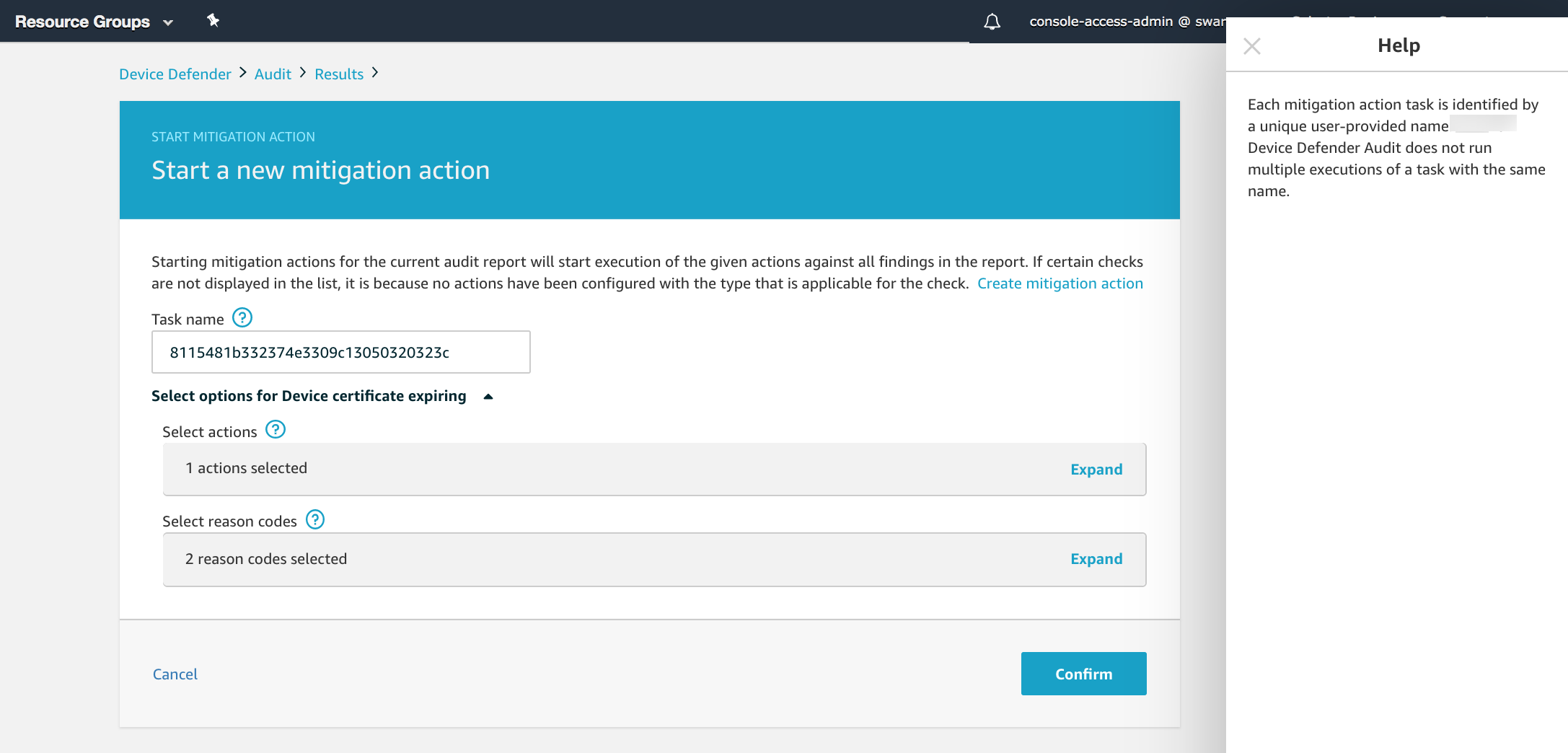Click the pin icon in the top navigation bar
The width and height of the screenshot is (1568, 753).
(213, 22)
